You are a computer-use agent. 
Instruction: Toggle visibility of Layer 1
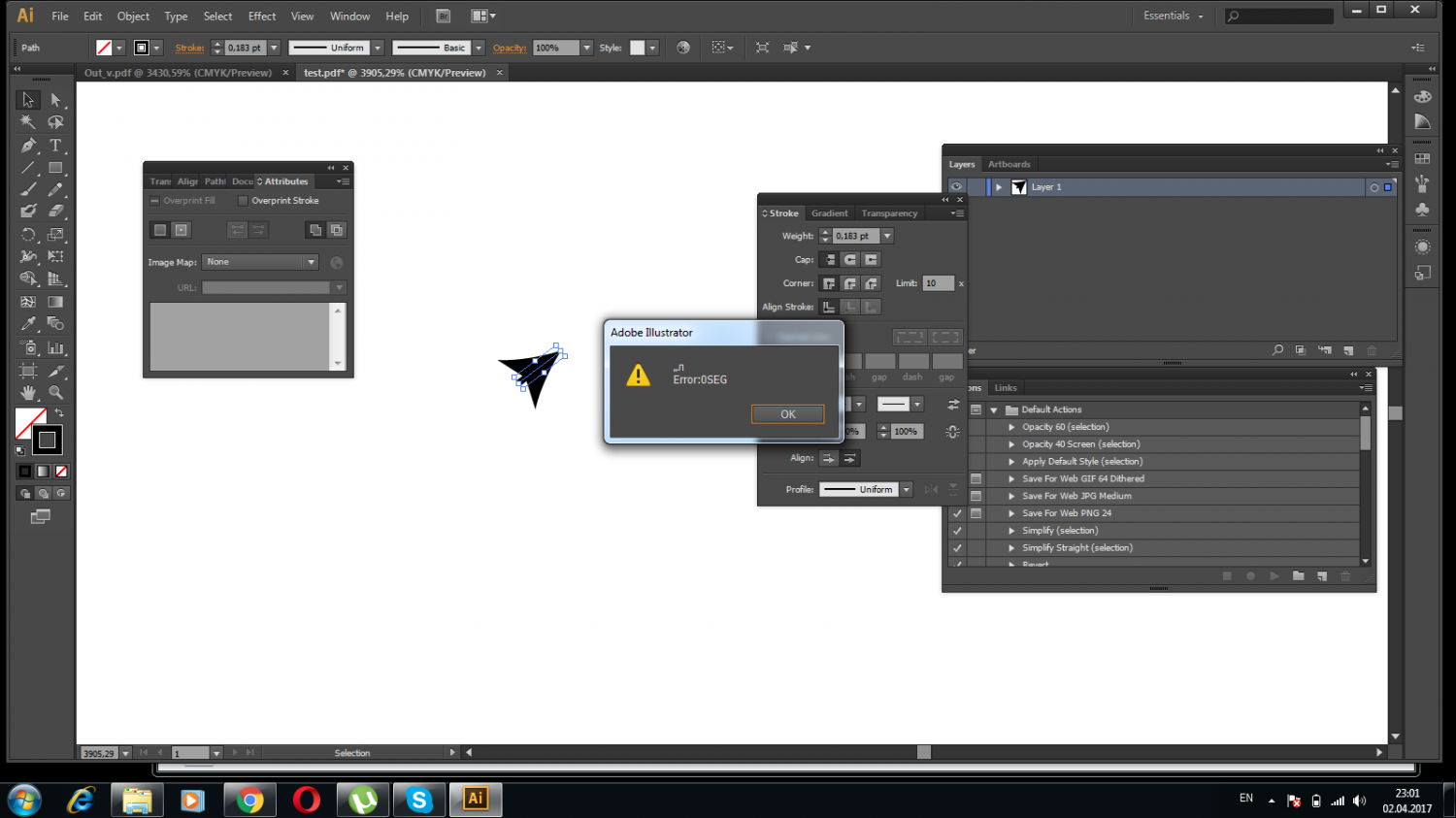click(956, 187)
